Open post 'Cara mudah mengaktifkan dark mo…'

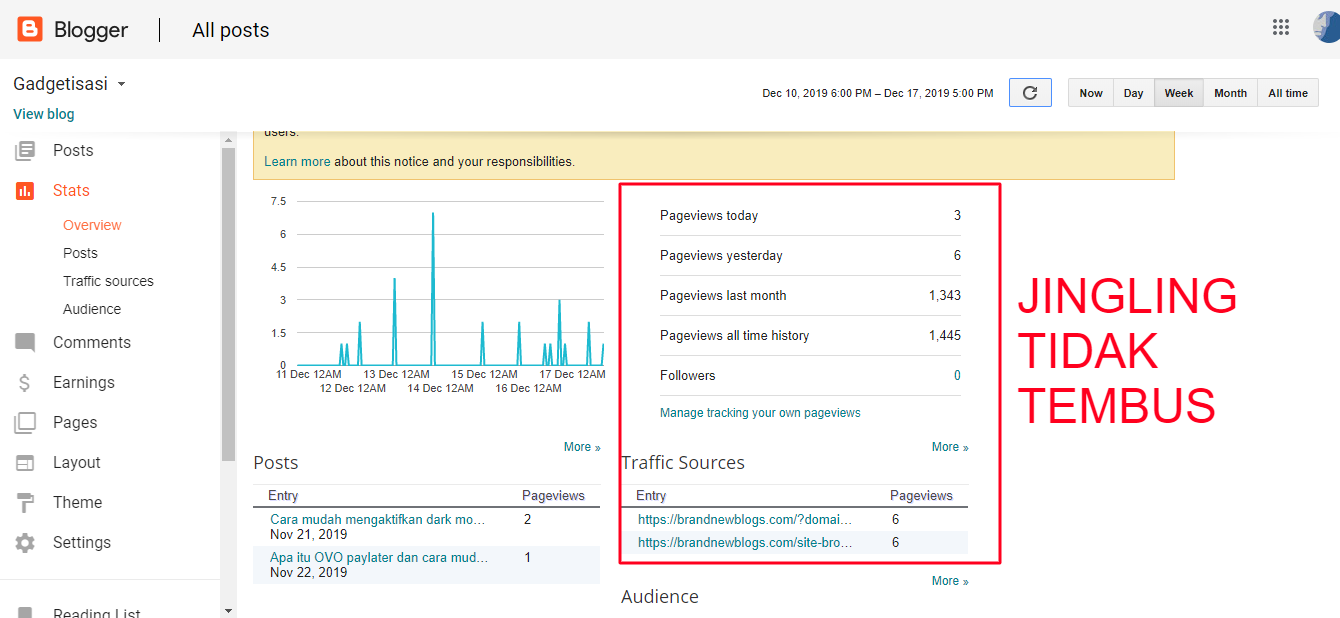[377, 520]
